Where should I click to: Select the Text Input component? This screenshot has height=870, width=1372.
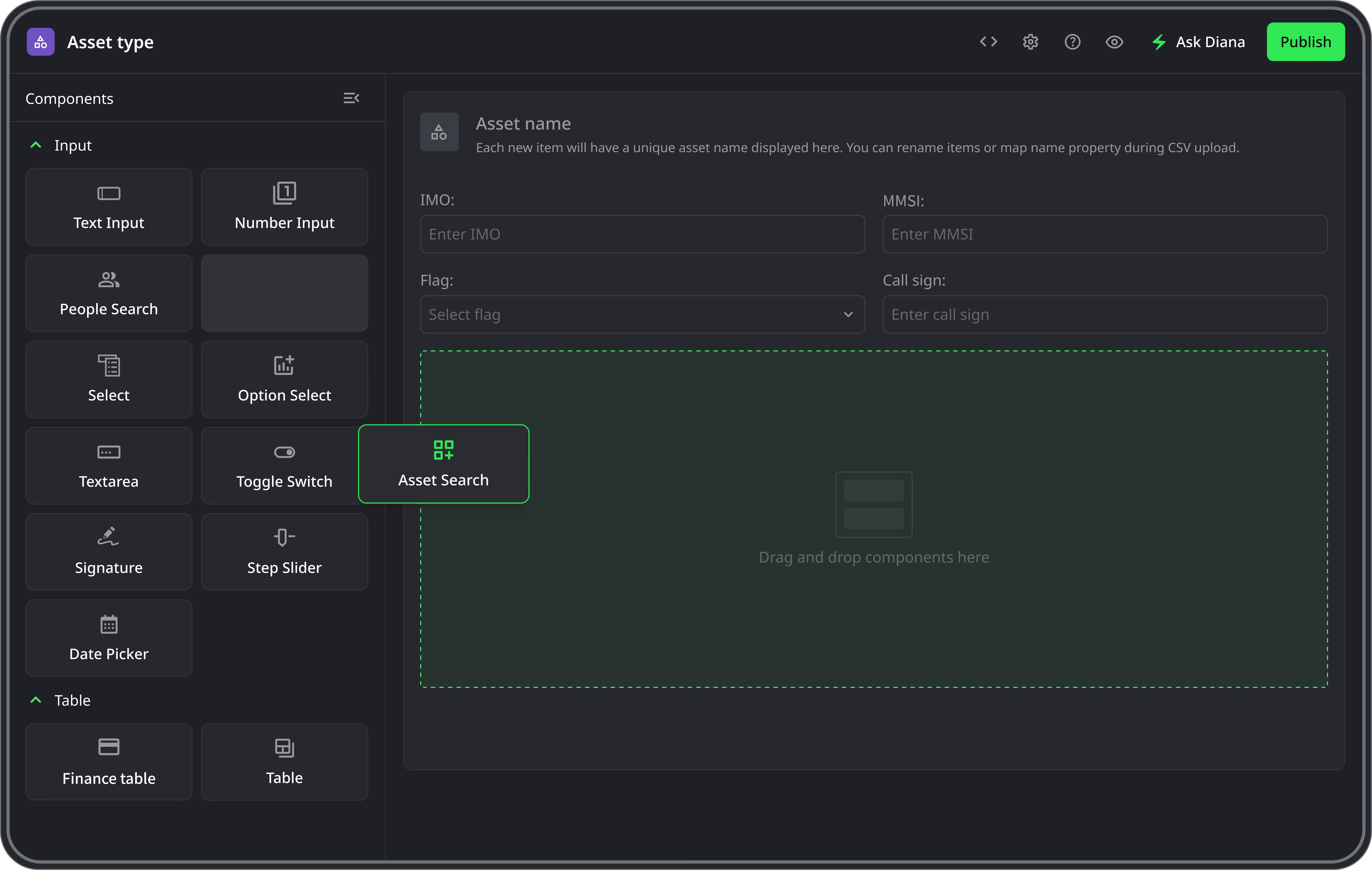(109, 207)
